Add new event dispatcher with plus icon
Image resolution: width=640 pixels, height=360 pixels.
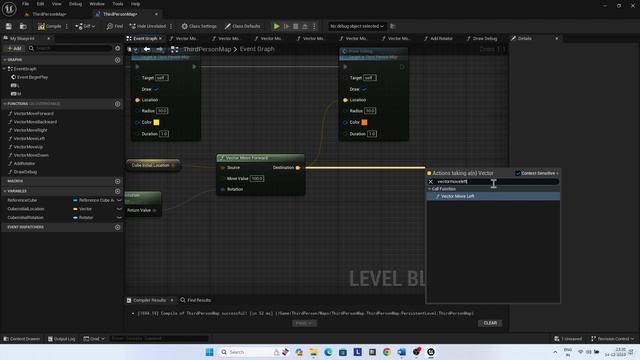click(118, 227)
